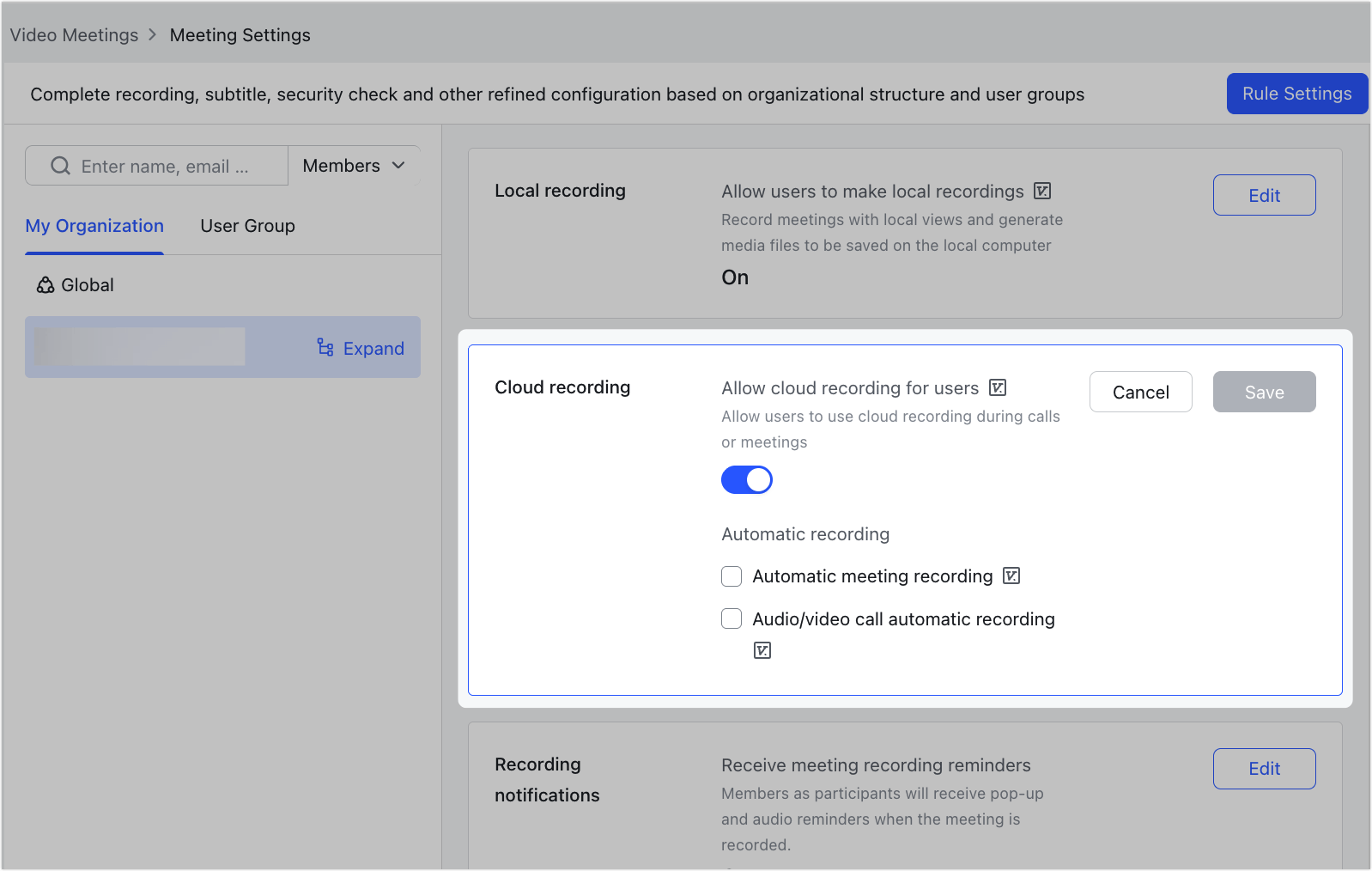
Task: Click info icon next to local recordings label
Action: click(x=1042, y=191)
